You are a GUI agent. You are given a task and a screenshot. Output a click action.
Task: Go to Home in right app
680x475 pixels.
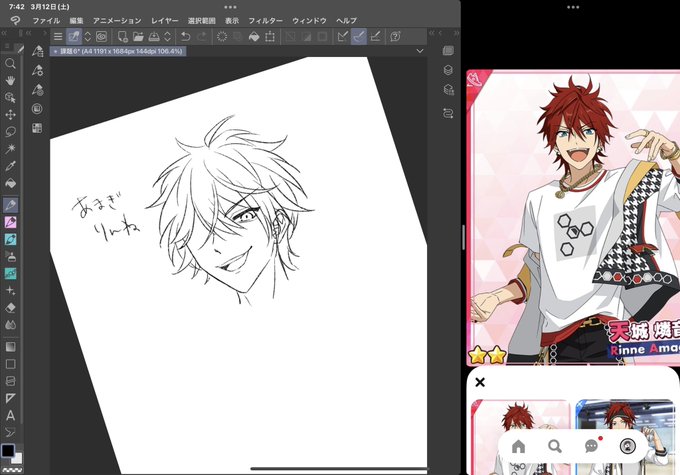518,446
